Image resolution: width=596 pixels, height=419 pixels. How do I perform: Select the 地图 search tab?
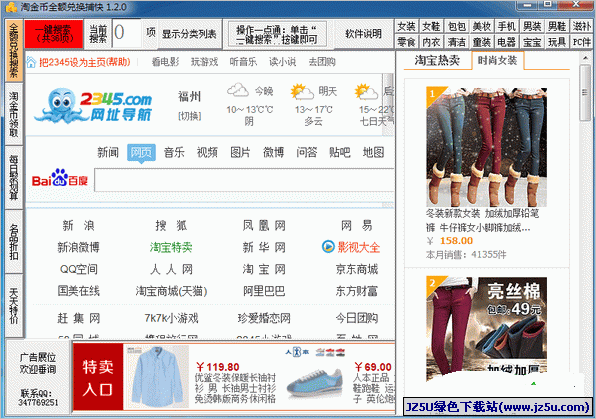(373, 152)
